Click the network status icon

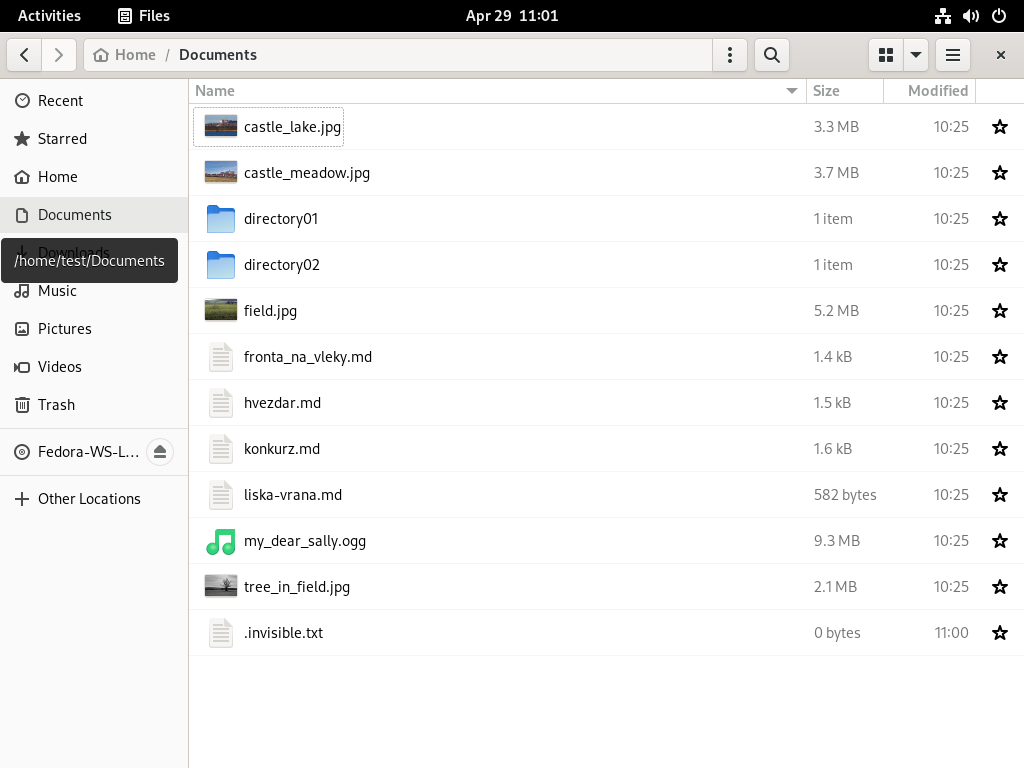943,16
